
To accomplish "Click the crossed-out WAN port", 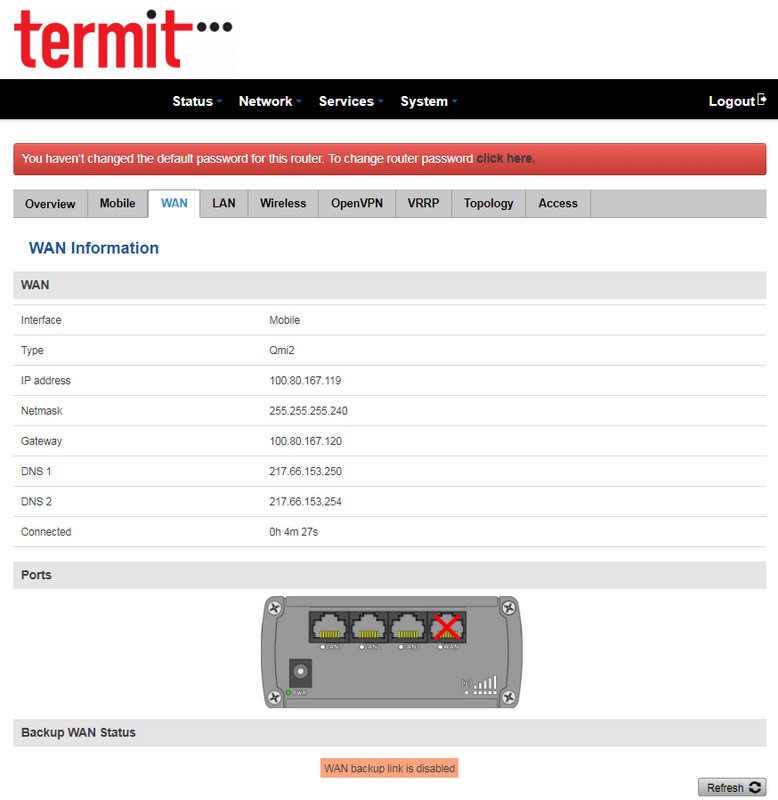I will point(447,627).
